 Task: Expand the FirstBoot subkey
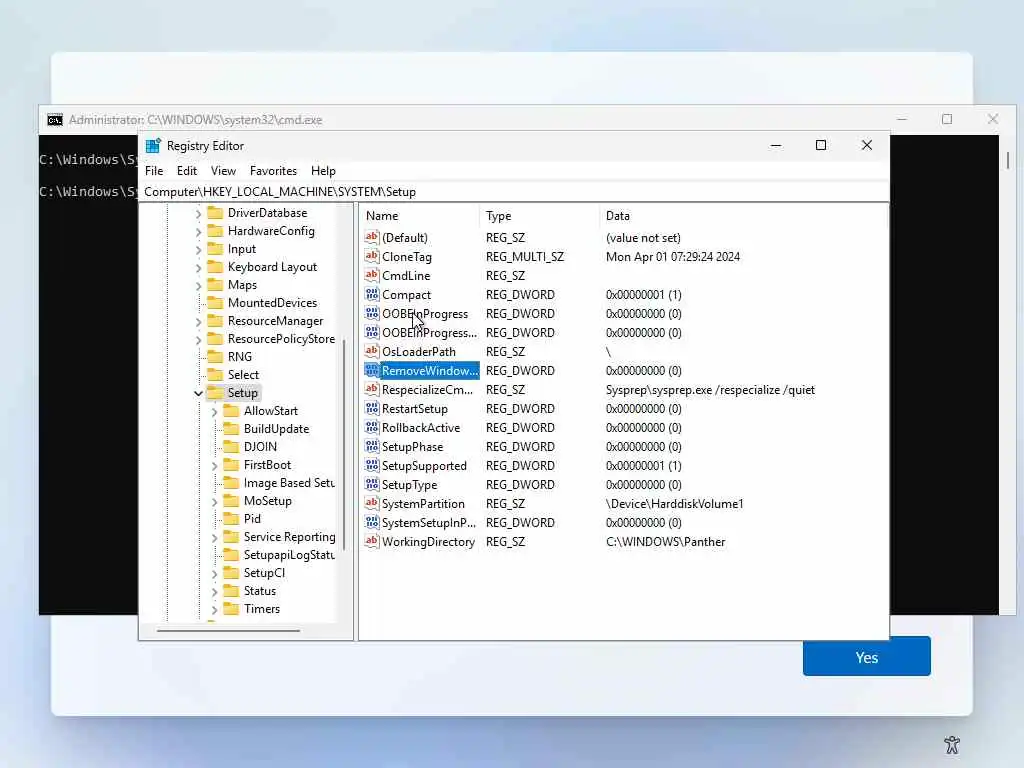coord(214,466)
